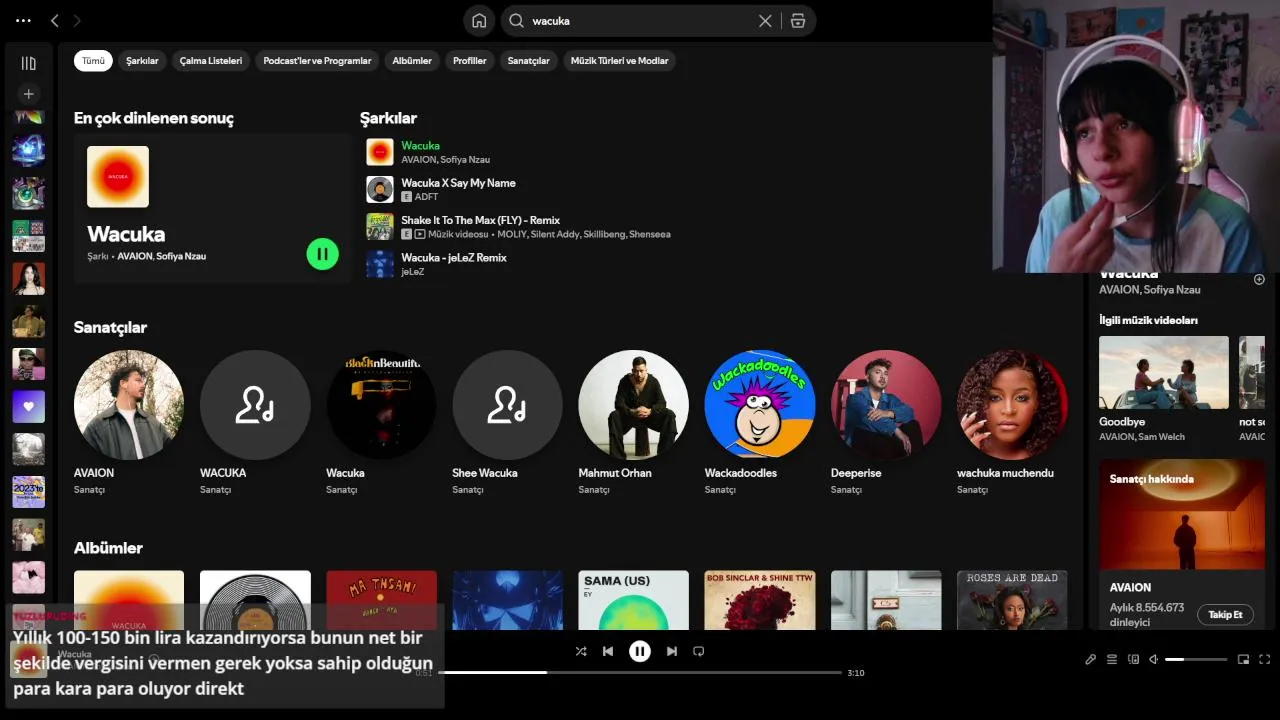
Task: Select Müzik Türleri ve Modlar filter
Action: [619, 61]
